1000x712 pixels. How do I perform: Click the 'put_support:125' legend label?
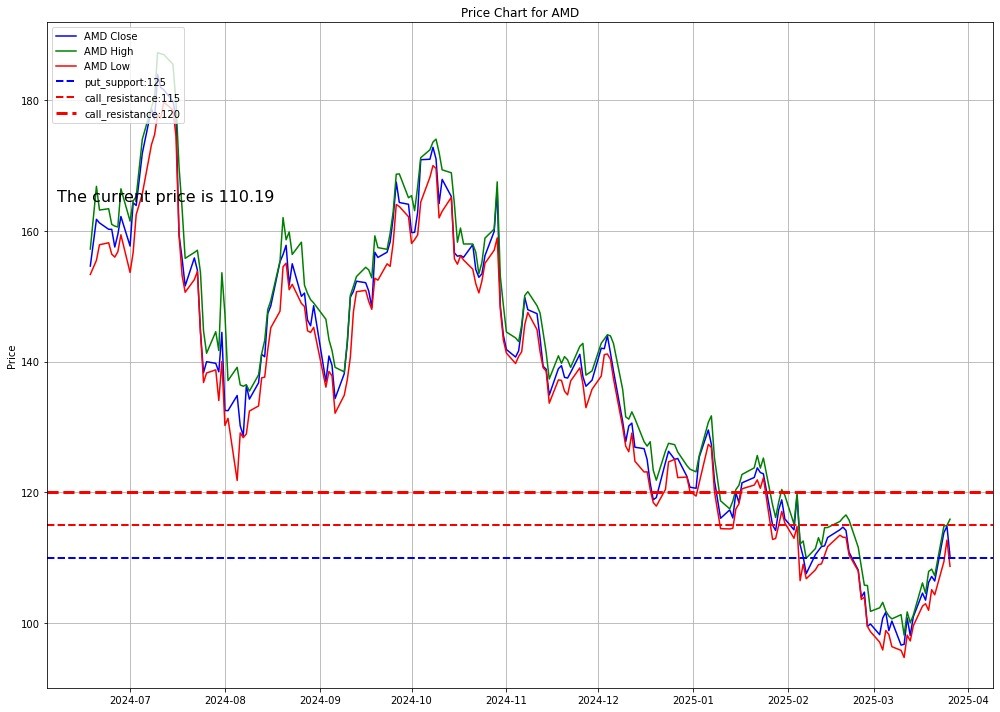coord(125,82)
